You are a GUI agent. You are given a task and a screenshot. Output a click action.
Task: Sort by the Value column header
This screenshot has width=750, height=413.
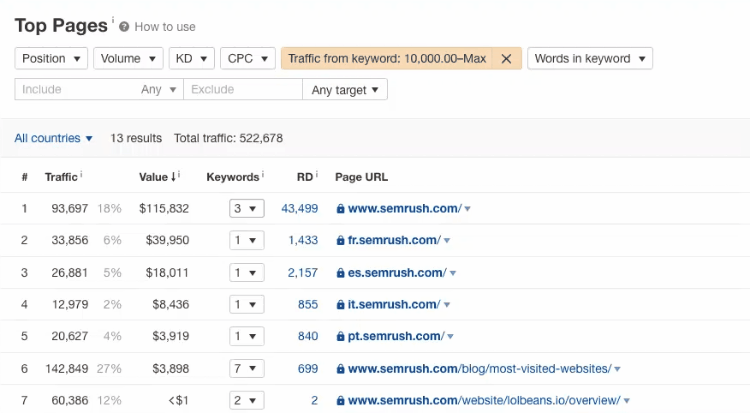click(x=157, y=177)
